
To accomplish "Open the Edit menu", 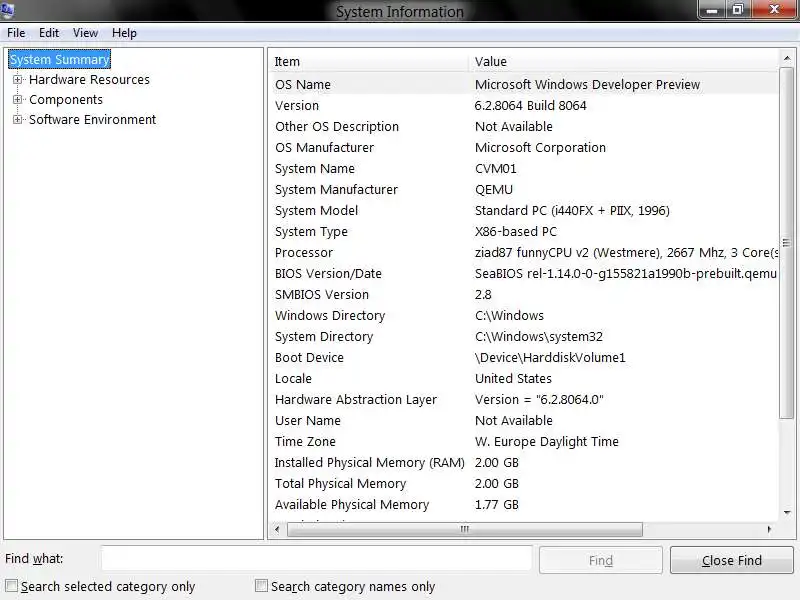I will 49,33.
